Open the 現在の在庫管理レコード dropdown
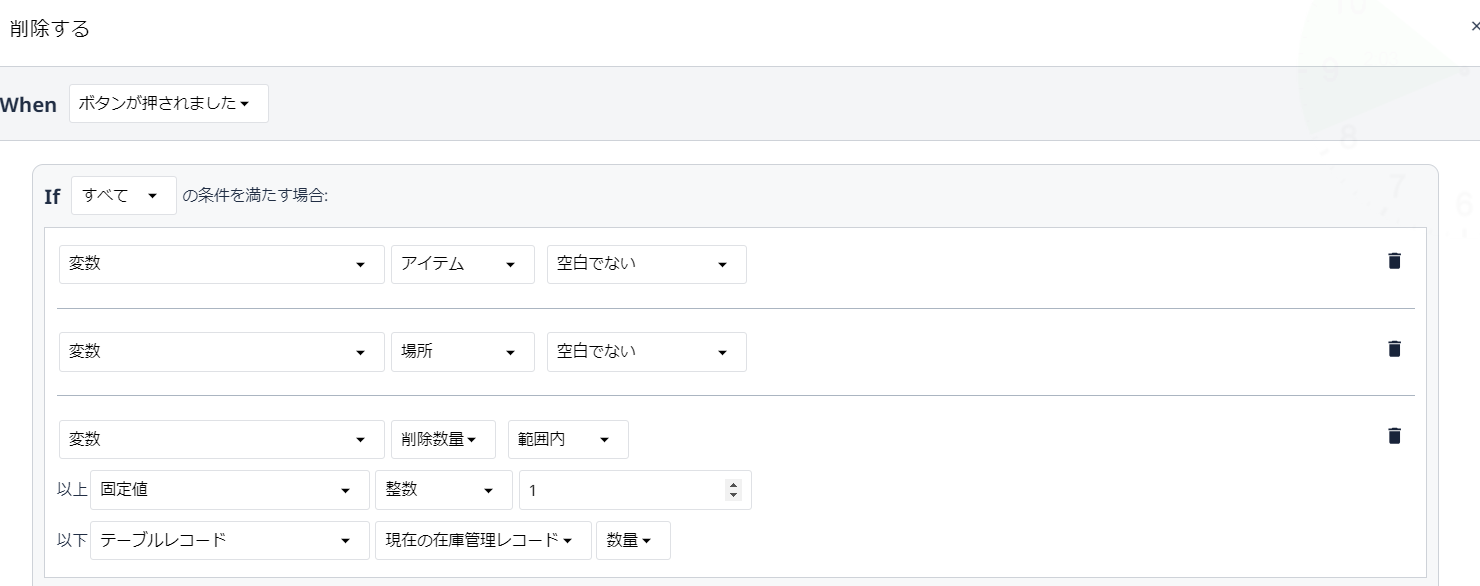The height and width of the screenshot is (586, 1480). (x=483, y=541)
